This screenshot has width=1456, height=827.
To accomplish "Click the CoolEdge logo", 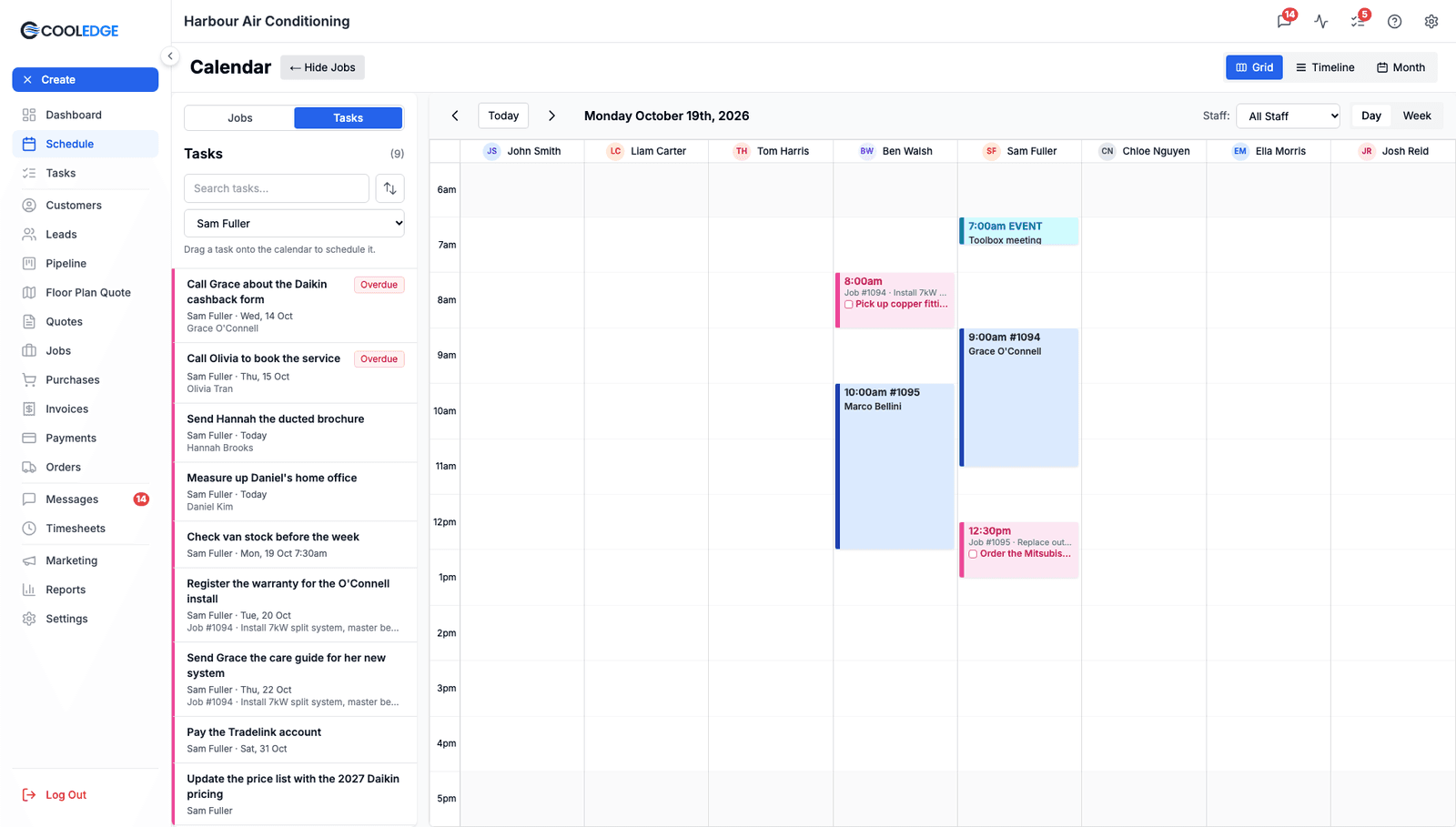I will click(x=69, y=30).
